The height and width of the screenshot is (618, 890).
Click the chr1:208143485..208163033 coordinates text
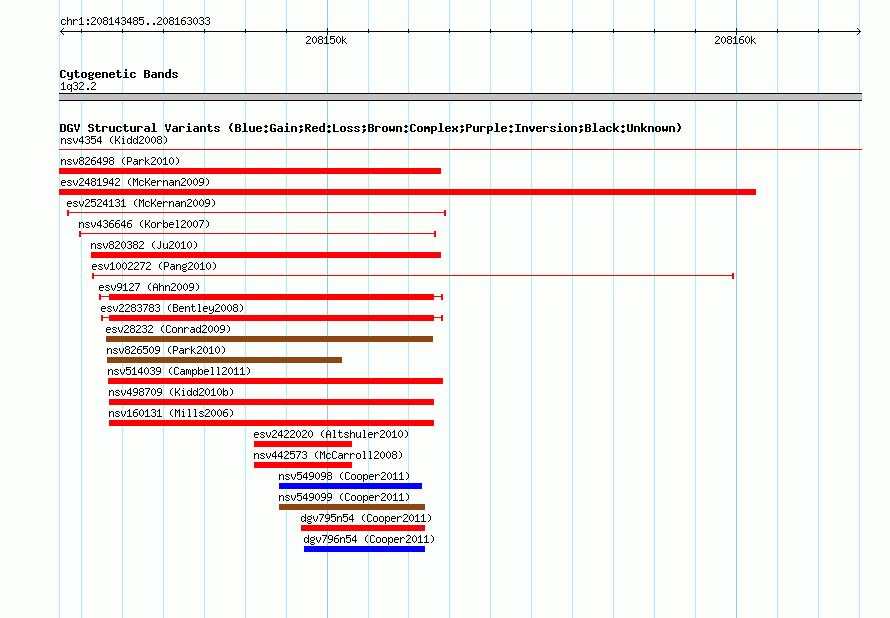tap(135, 21)
